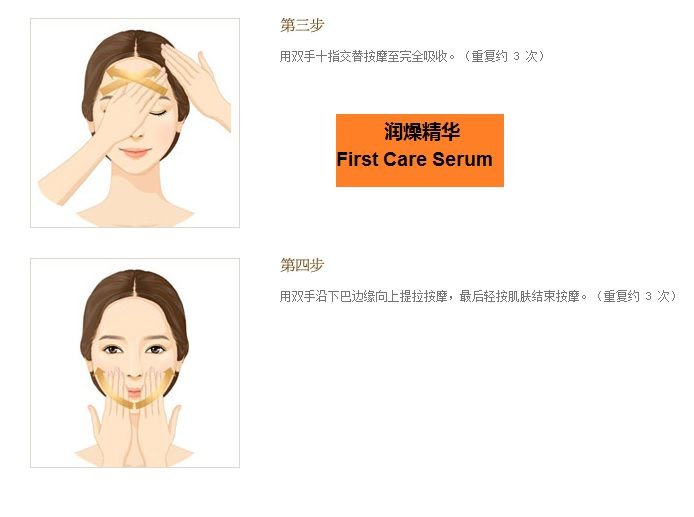The height and width of the screenshot is (517, 694).
Task: Click the woman's open eyes in step four
Action: click(x=134, y=350)
